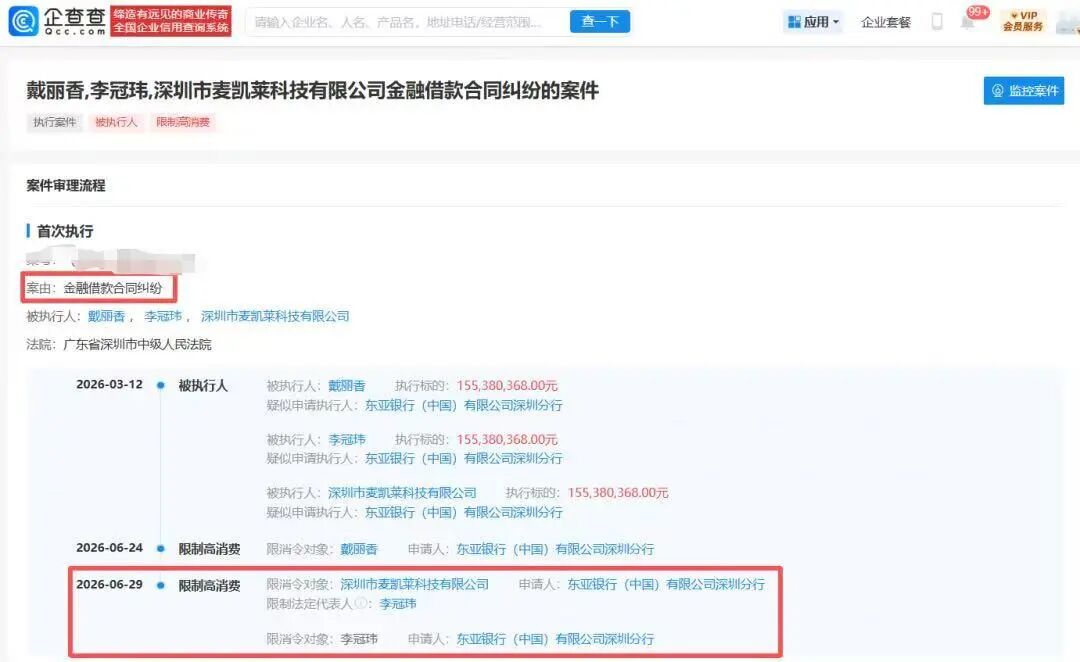Image resolution: width=1080 pixels, height=662 pixels.
Task: Select the 限制高消费 tag under the title
Action: 183,122
